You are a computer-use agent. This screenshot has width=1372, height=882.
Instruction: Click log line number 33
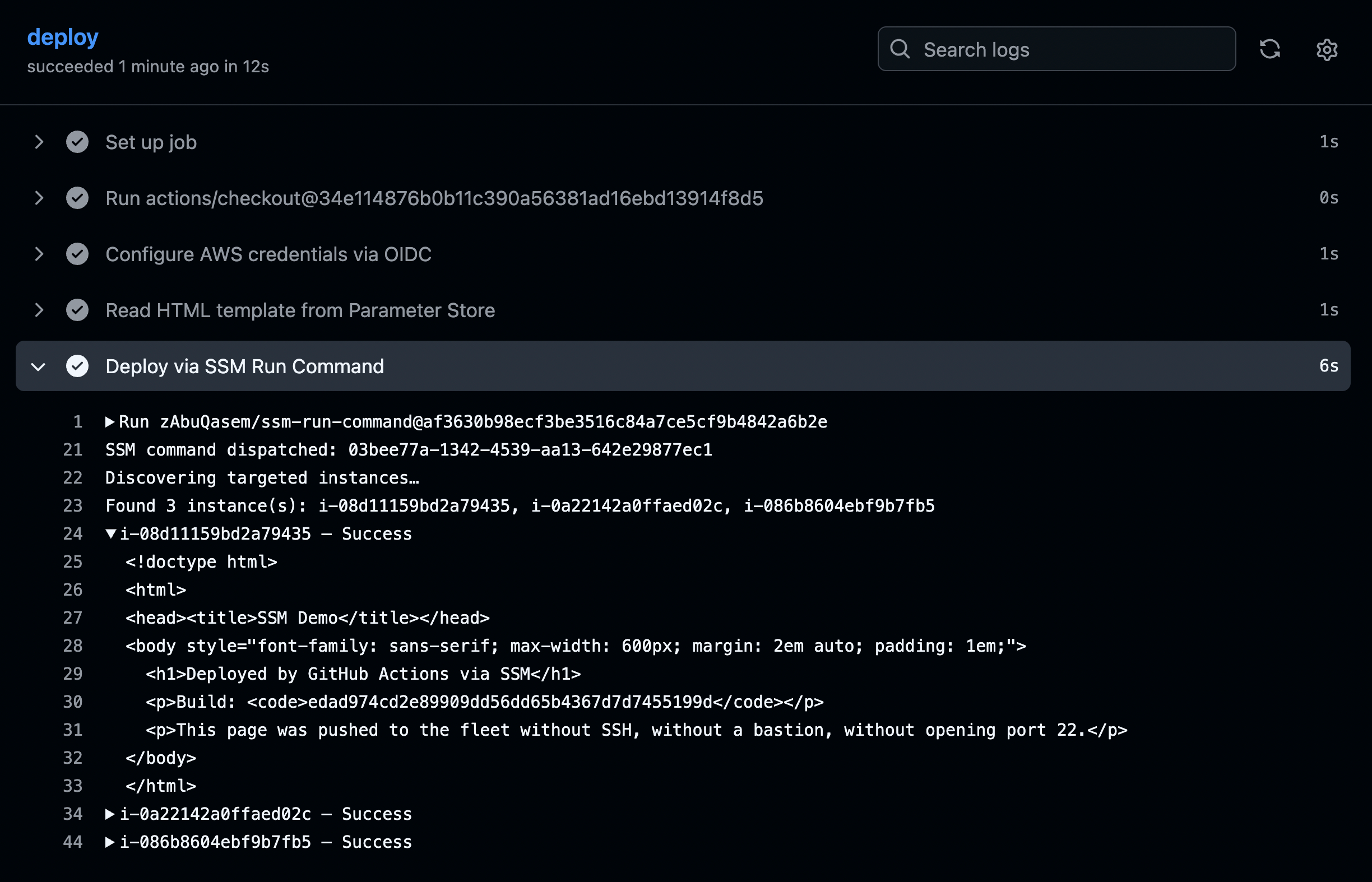coord(73,787)
